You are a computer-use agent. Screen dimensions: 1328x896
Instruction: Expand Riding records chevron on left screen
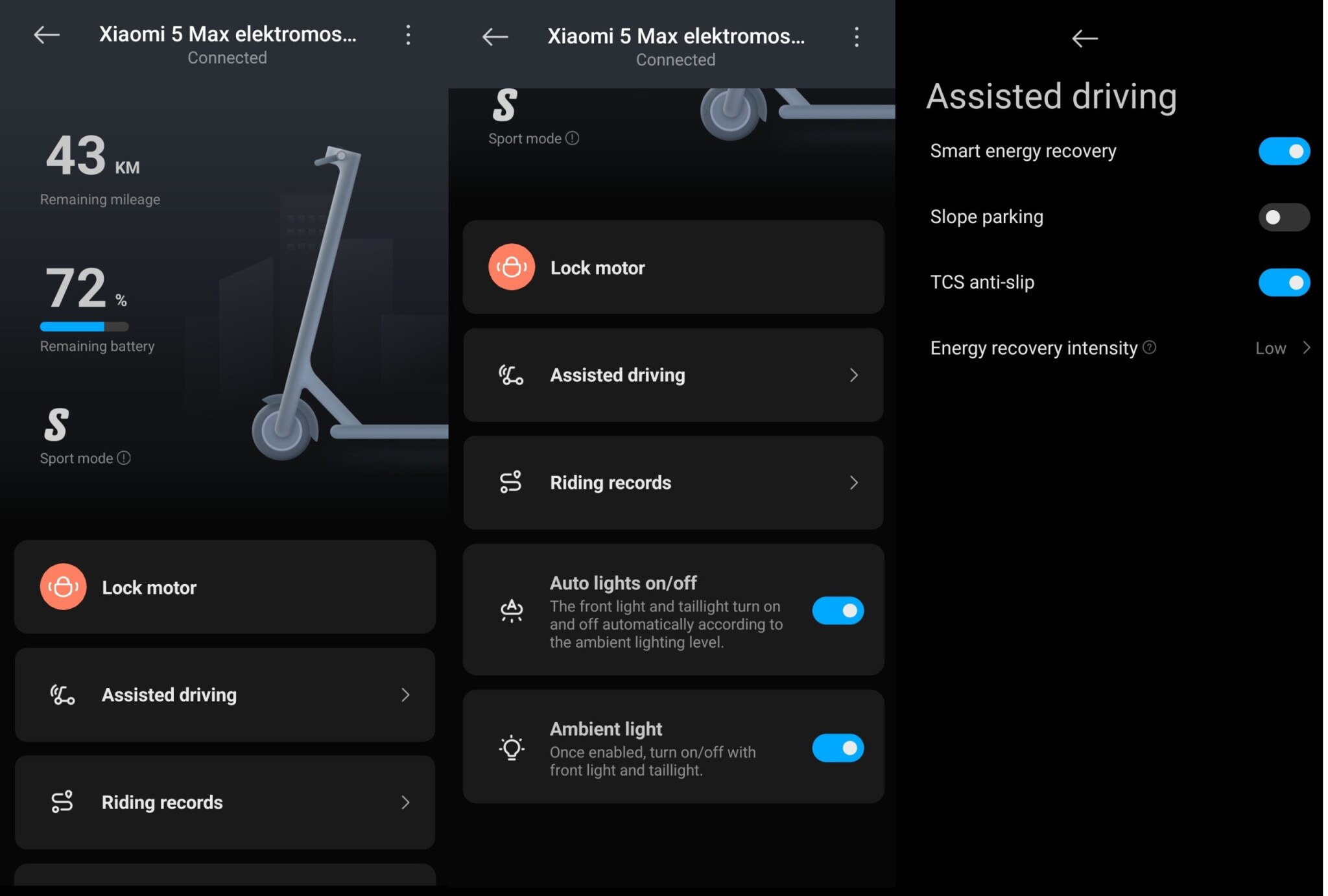tap(405, 803)
